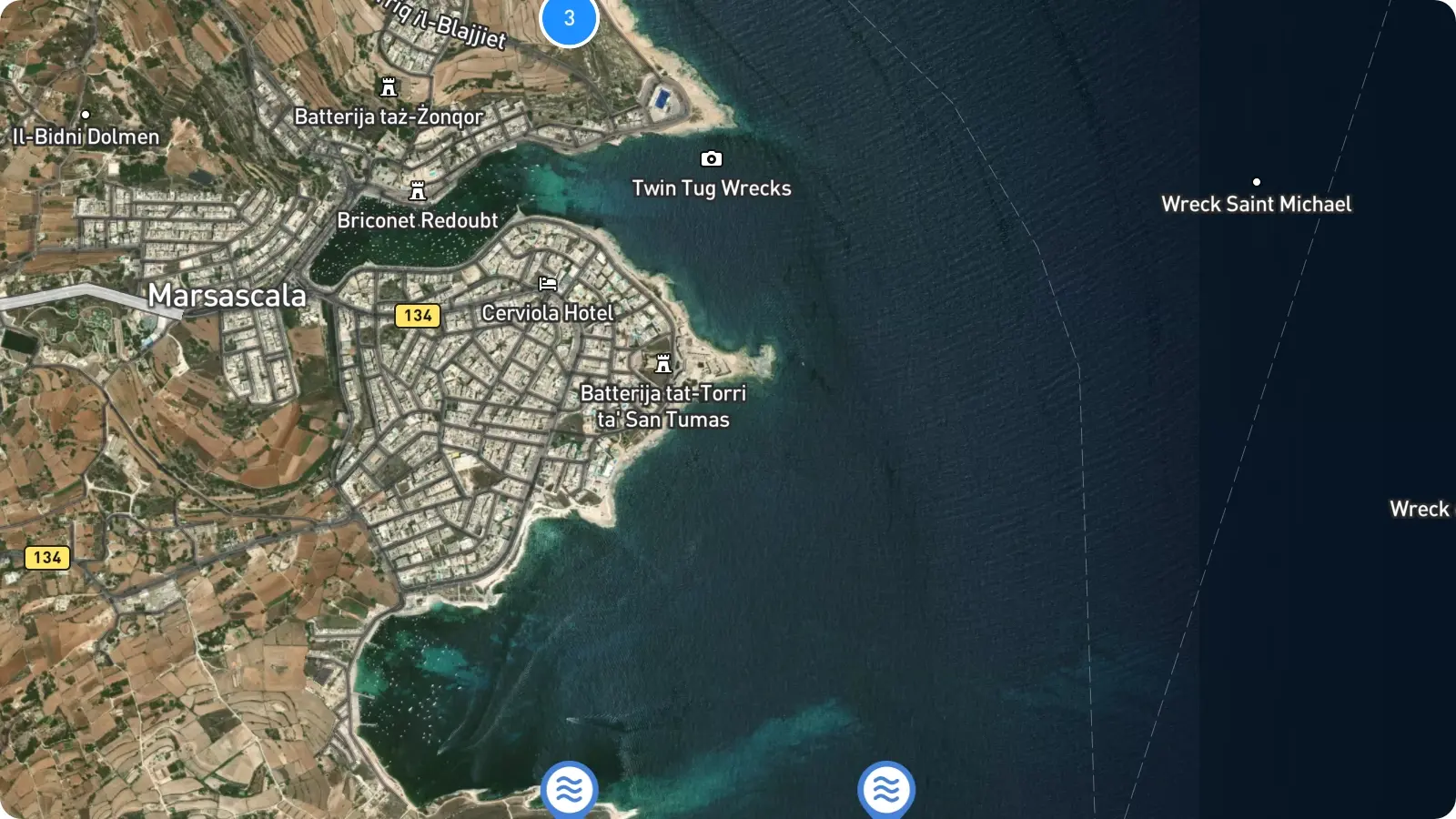
Task: Select the fort icon above Briconet Redoubt
Action: click(x=418, y=191)
